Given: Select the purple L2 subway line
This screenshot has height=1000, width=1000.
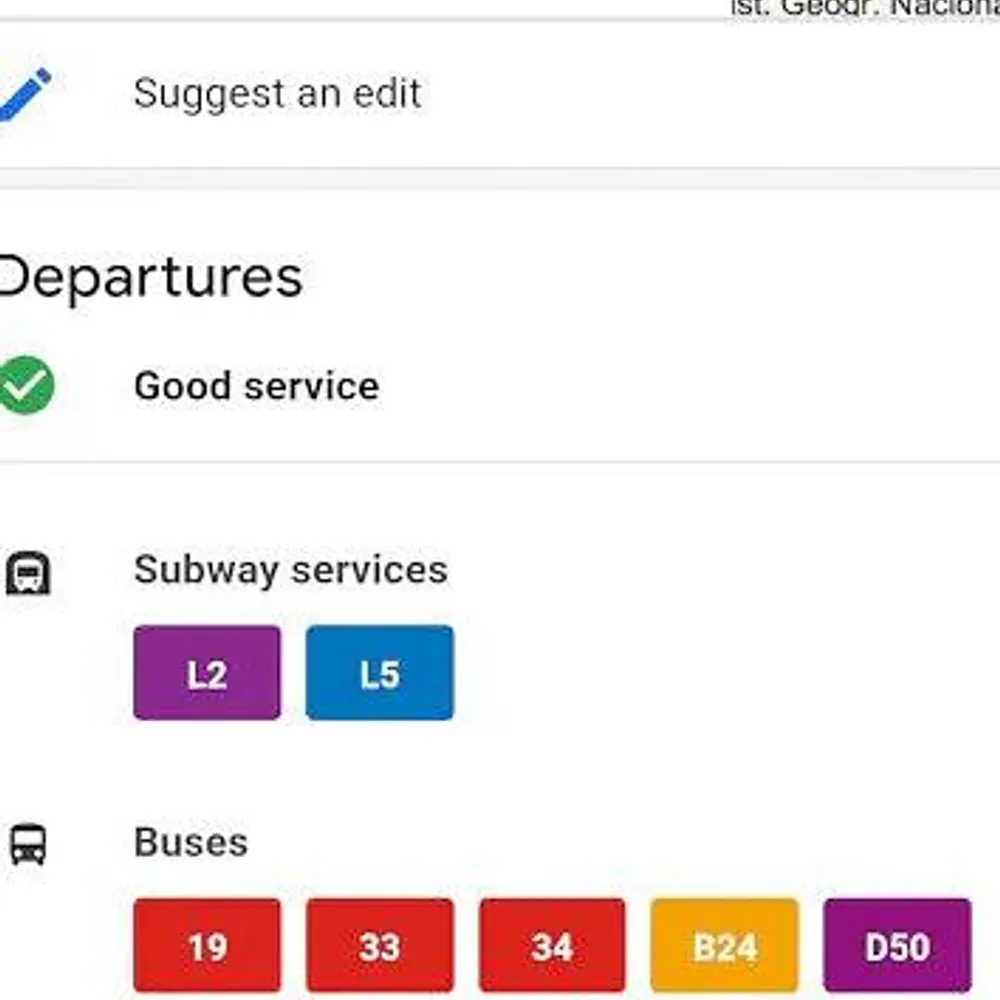Looking at the screenshot, I should 207,673.
